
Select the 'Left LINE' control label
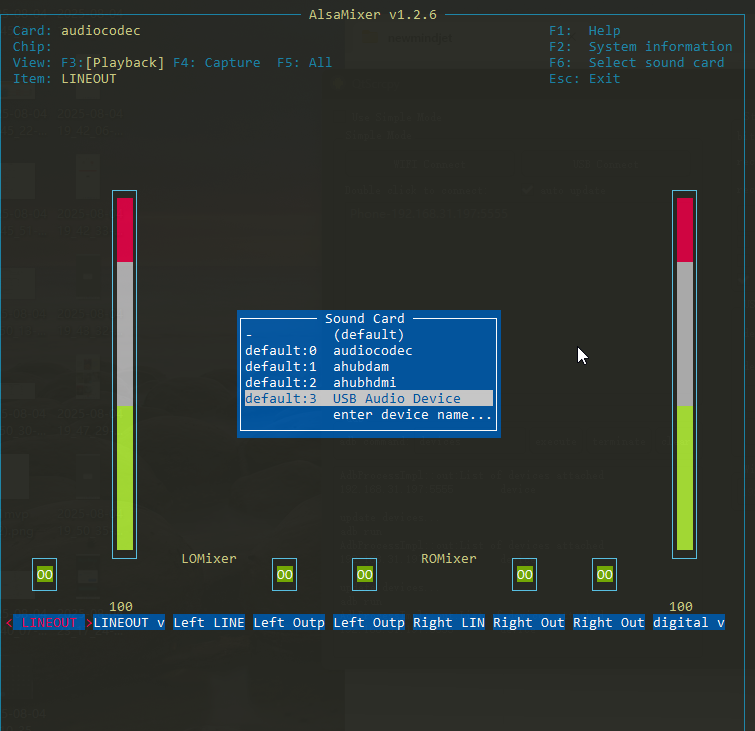(209, 622)
